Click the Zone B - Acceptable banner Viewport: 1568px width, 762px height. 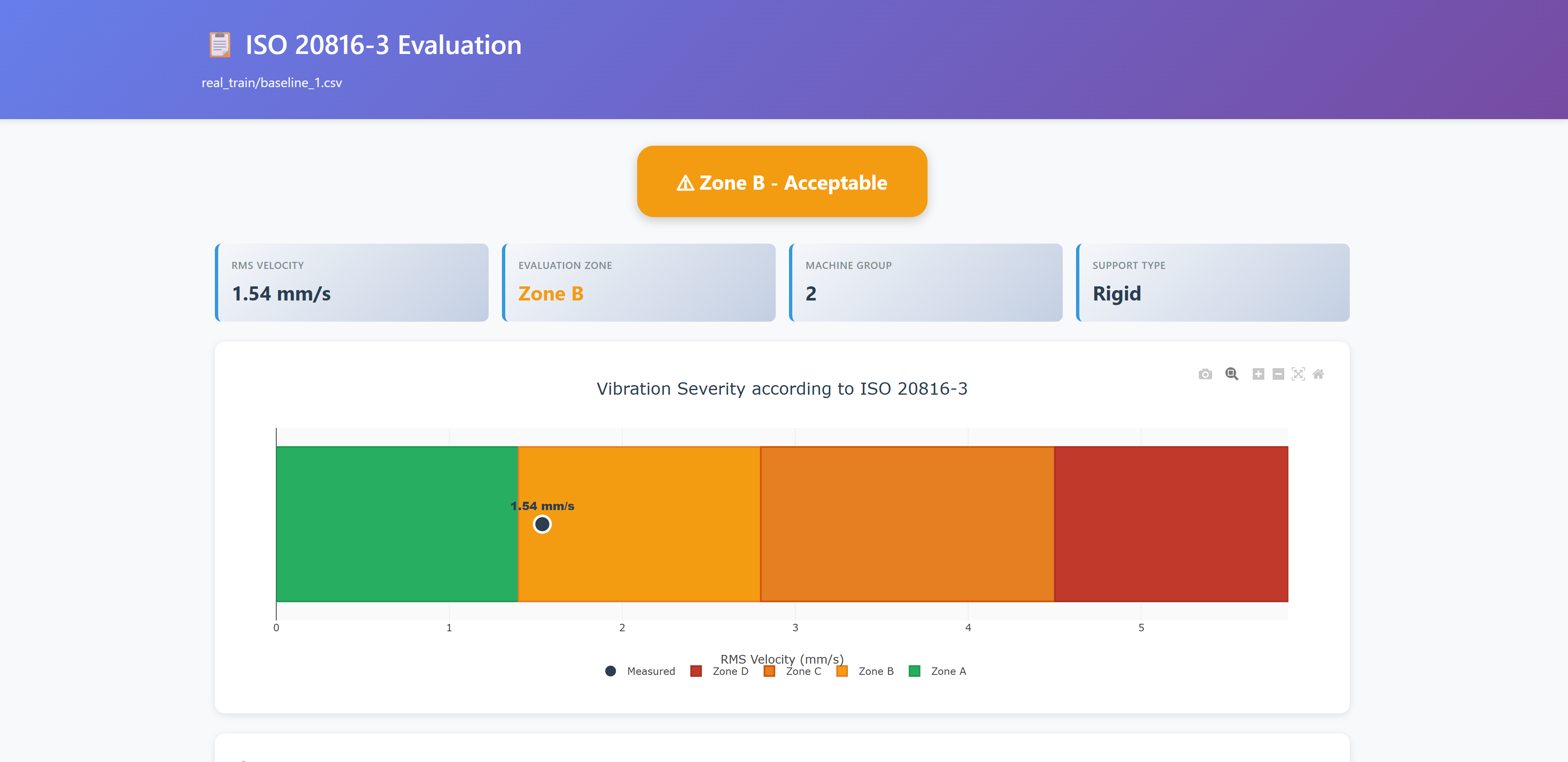point(782,181)
